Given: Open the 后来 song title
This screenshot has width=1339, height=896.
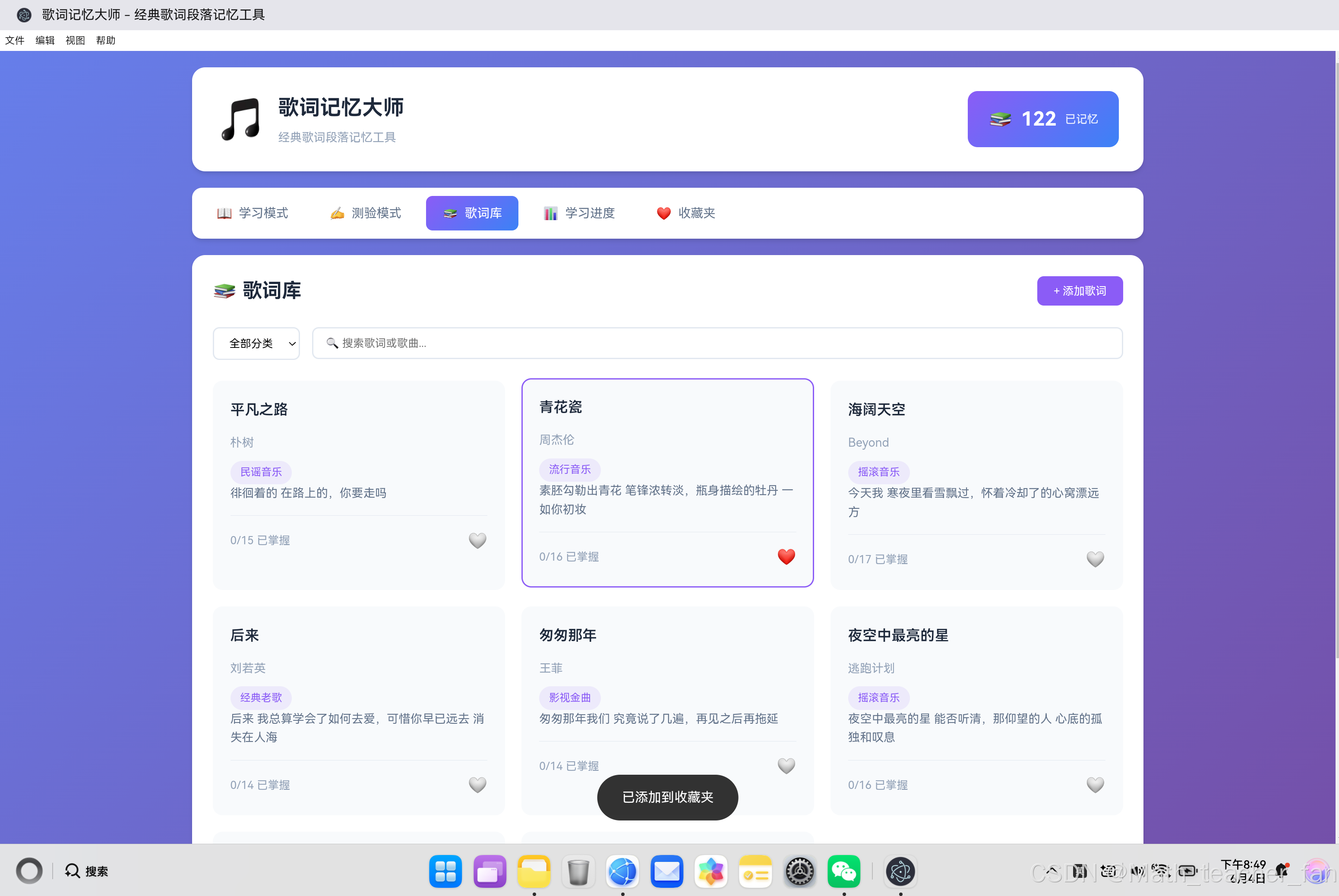Looking at the screenshot, I should pos(245,635).
